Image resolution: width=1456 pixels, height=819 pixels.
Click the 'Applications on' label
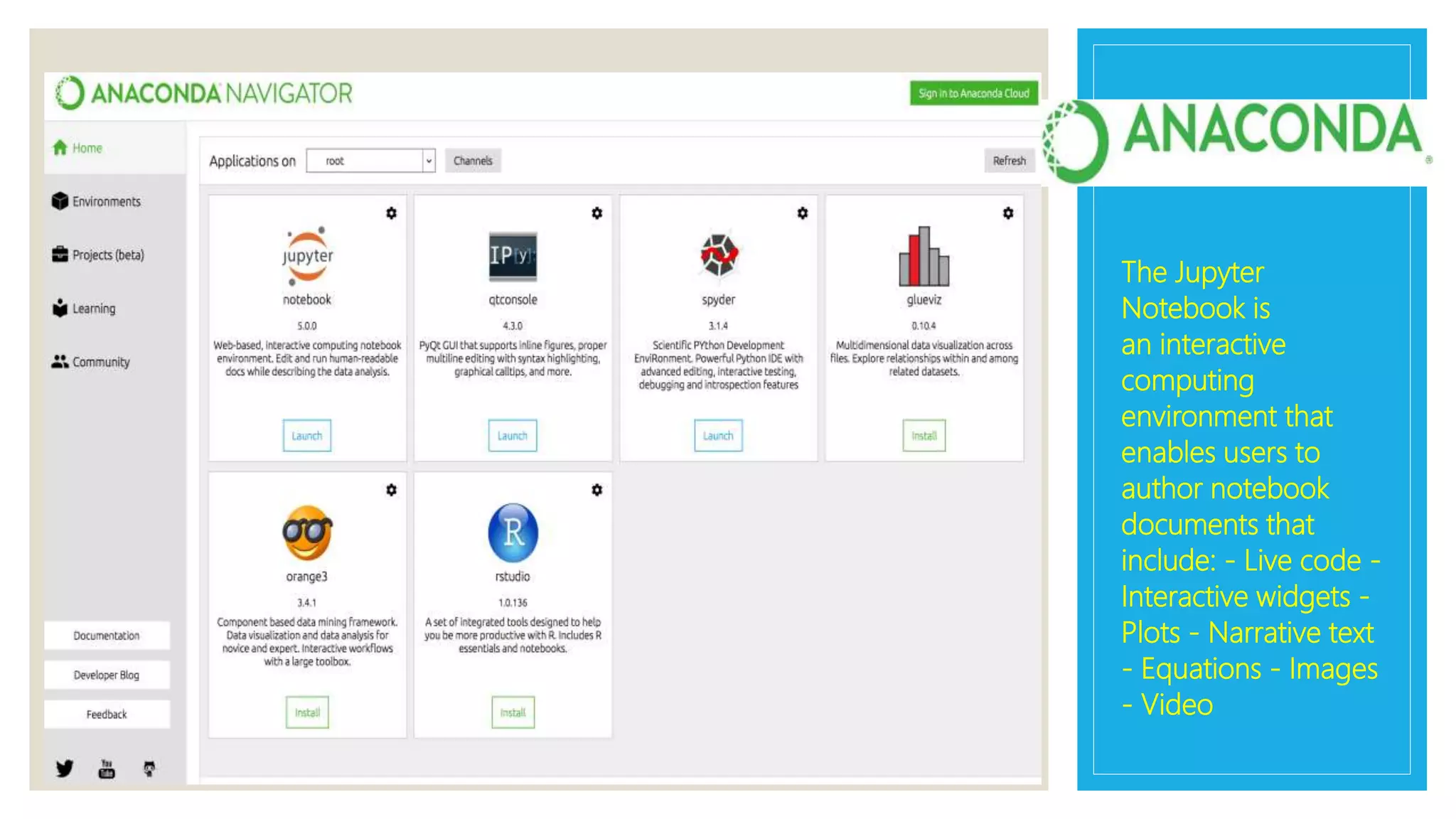click(252, 161)
